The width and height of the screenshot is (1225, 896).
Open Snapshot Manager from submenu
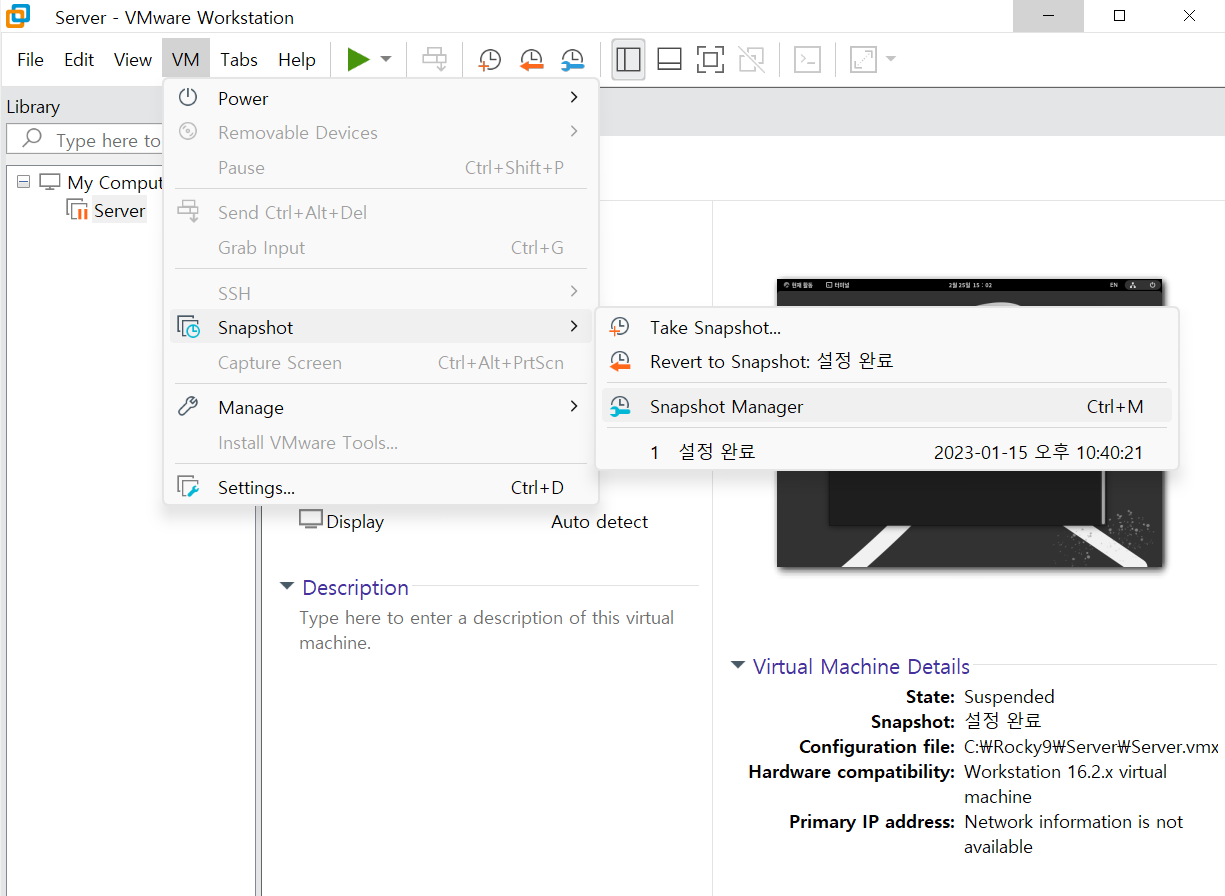887,406
